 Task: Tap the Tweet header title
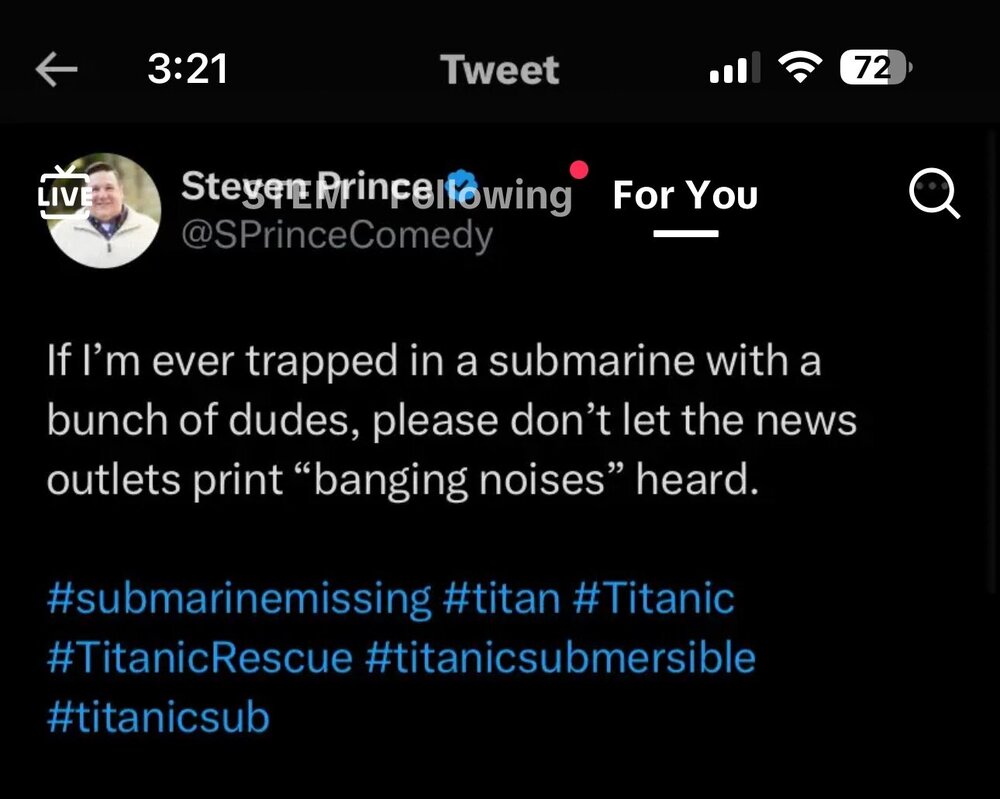(x=499, y=69)
